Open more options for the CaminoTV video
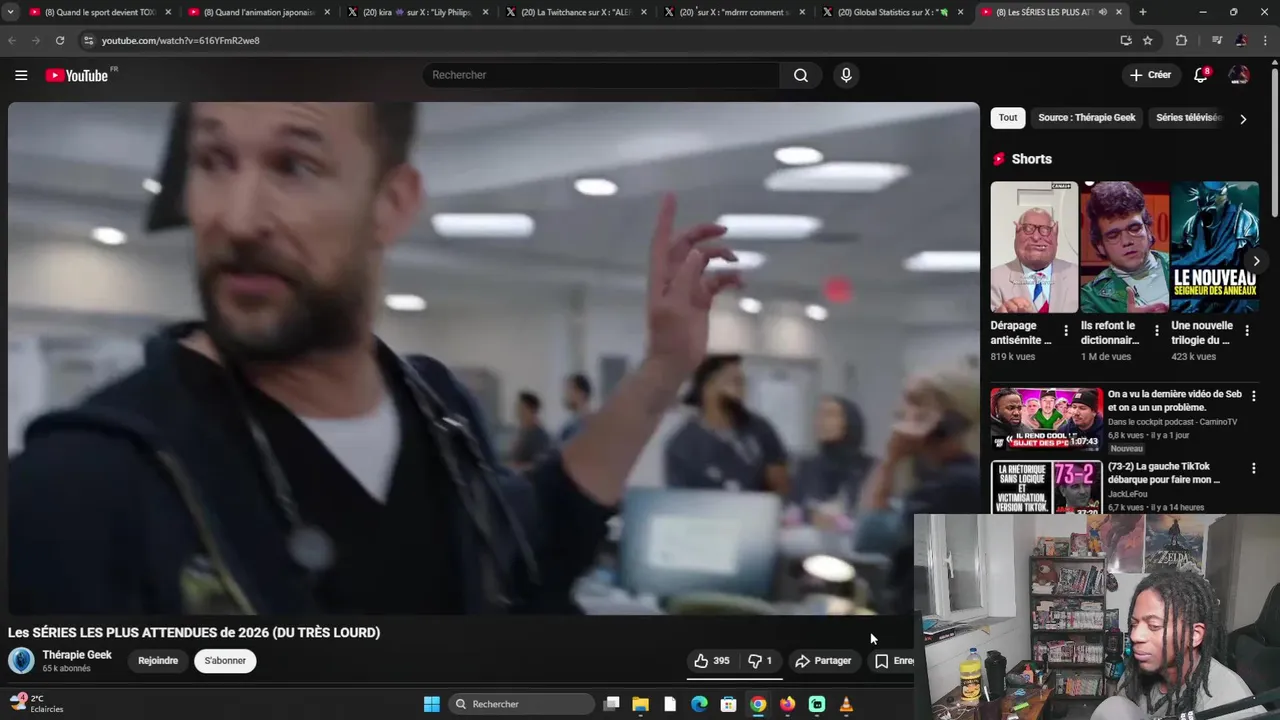 coord(1254,396)
